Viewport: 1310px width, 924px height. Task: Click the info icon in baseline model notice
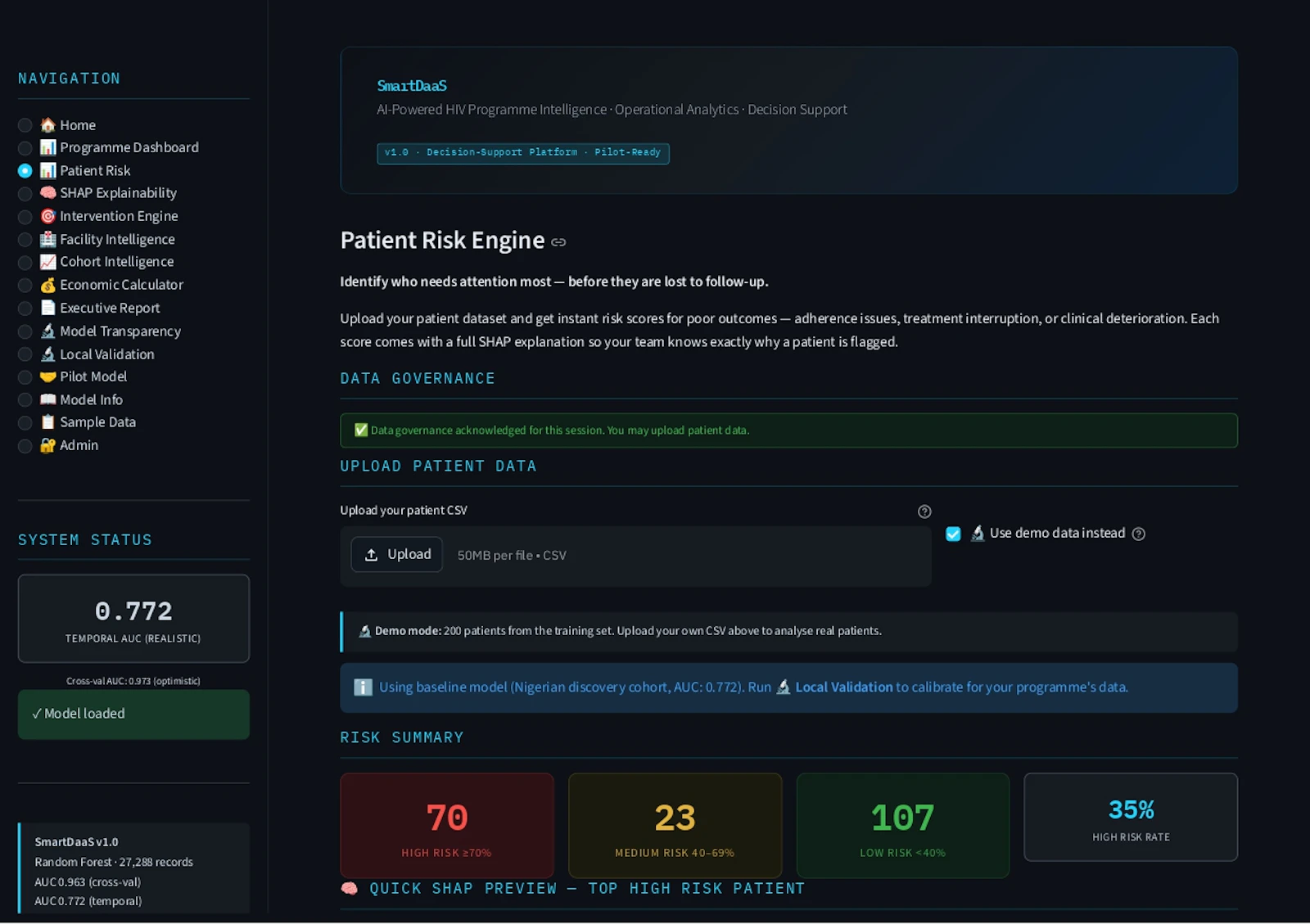(x=363, y=687)
